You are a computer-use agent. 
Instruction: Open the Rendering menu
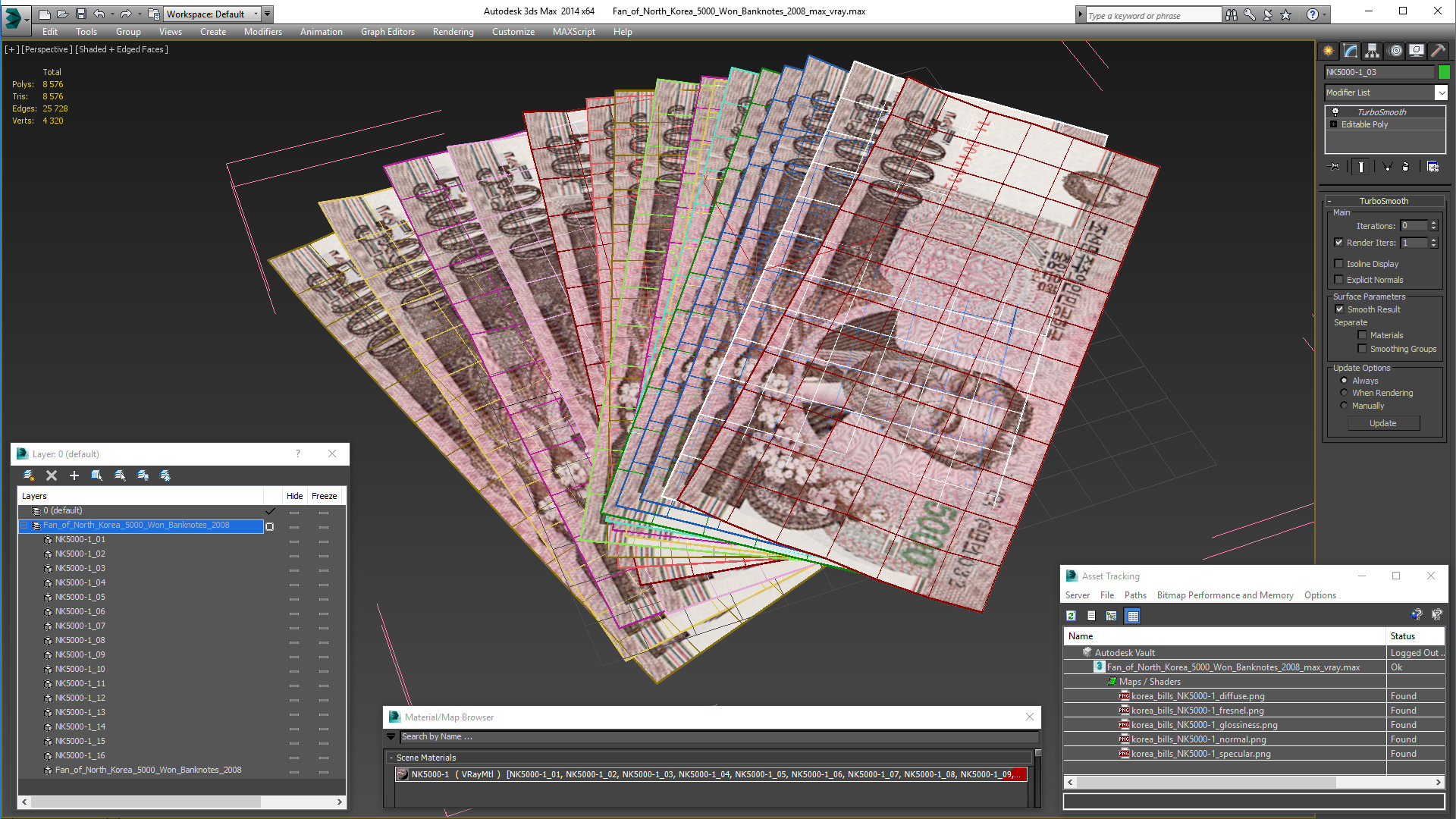[453, 32]
